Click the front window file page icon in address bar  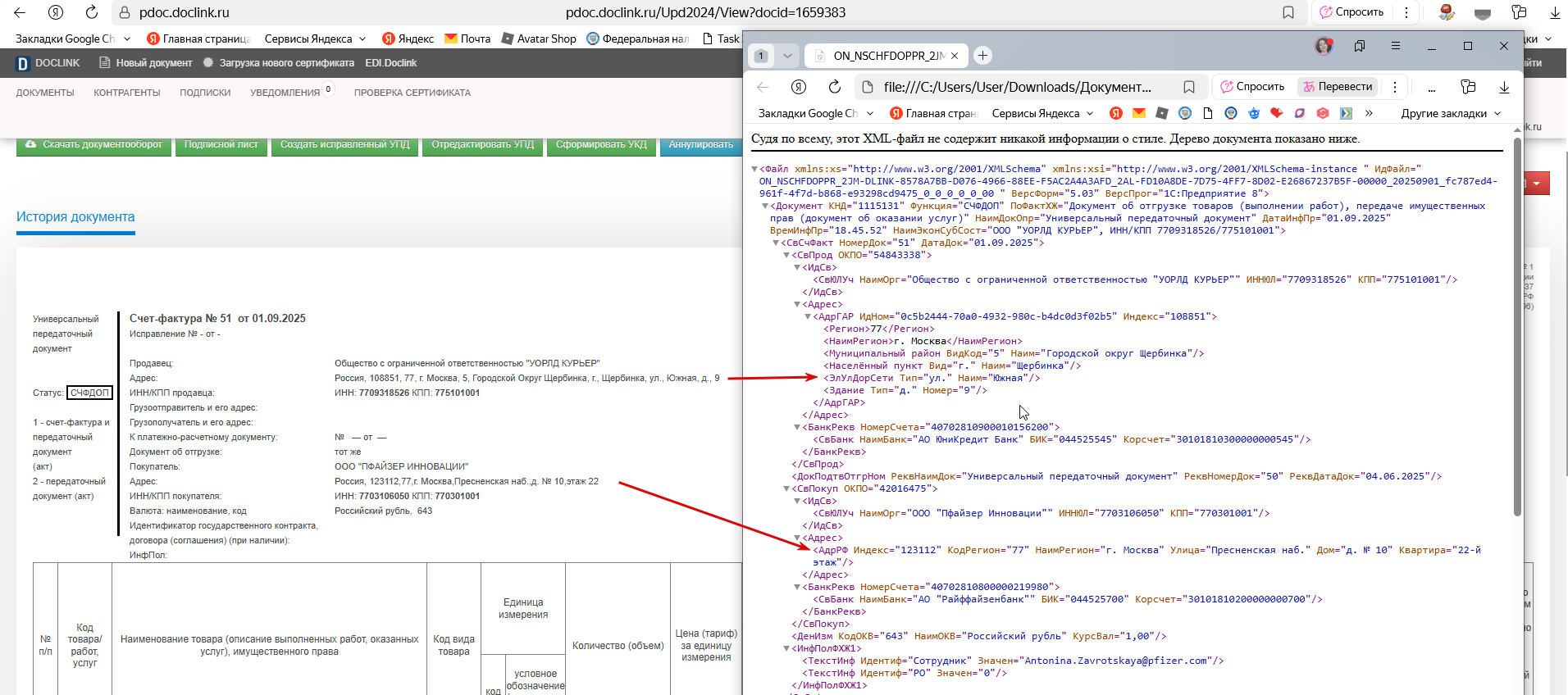tap(867, 87)
